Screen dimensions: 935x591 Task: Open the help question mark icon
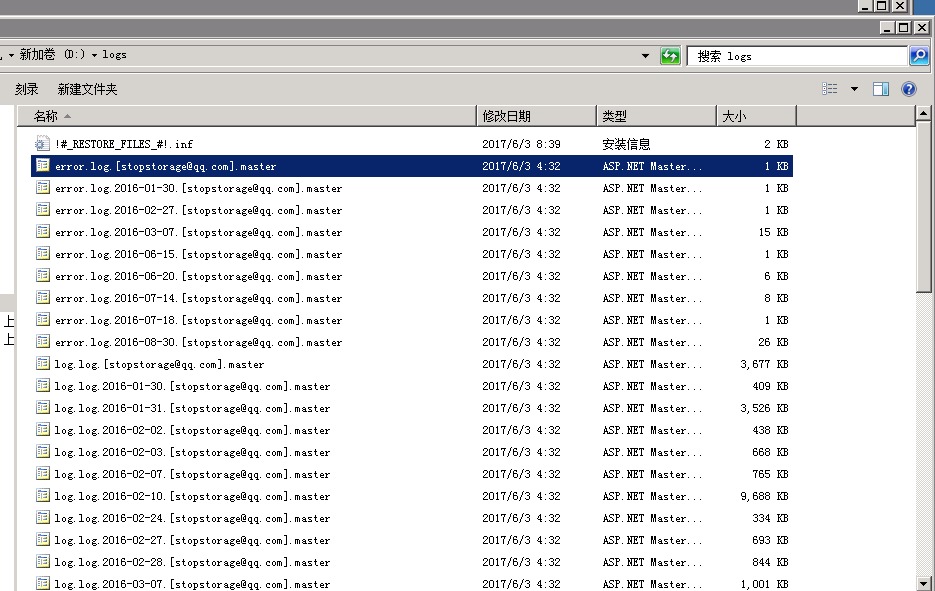[909, 89]
